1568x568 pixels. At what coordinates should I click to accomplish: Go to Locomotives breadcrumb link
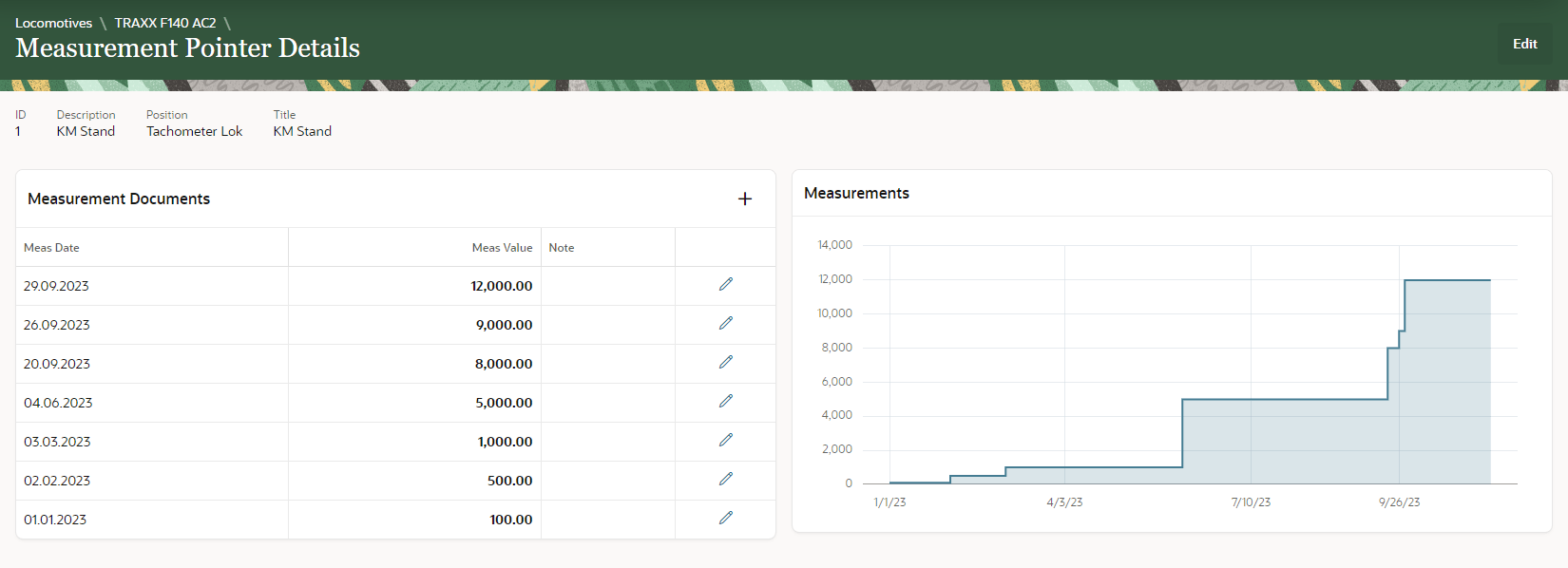pos(53,23)
